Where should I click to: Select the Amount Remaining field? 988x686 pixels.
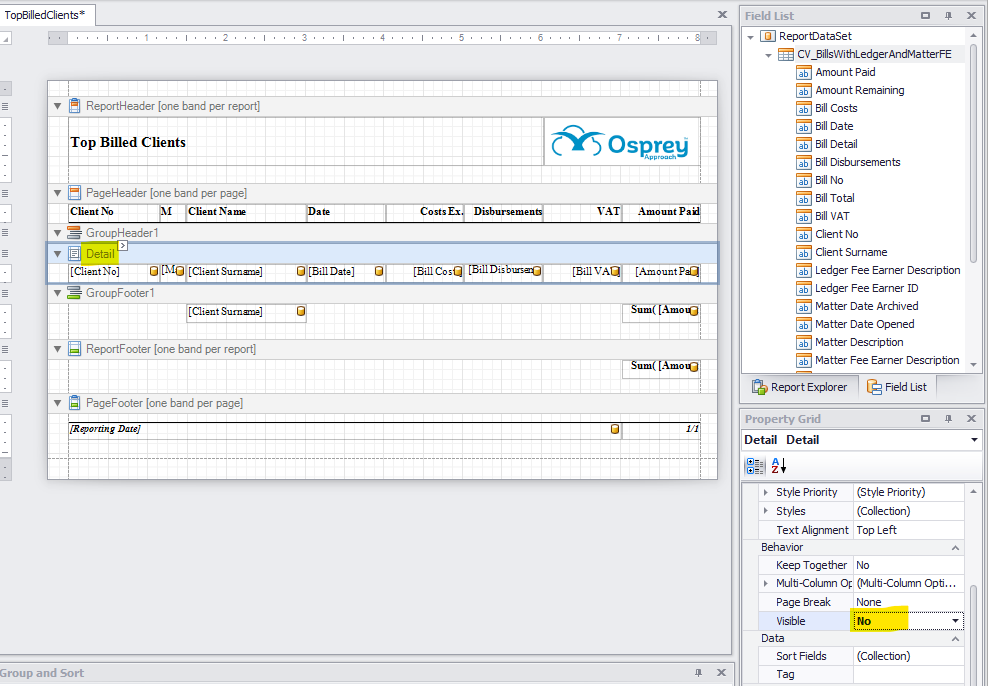click(859, 90)
